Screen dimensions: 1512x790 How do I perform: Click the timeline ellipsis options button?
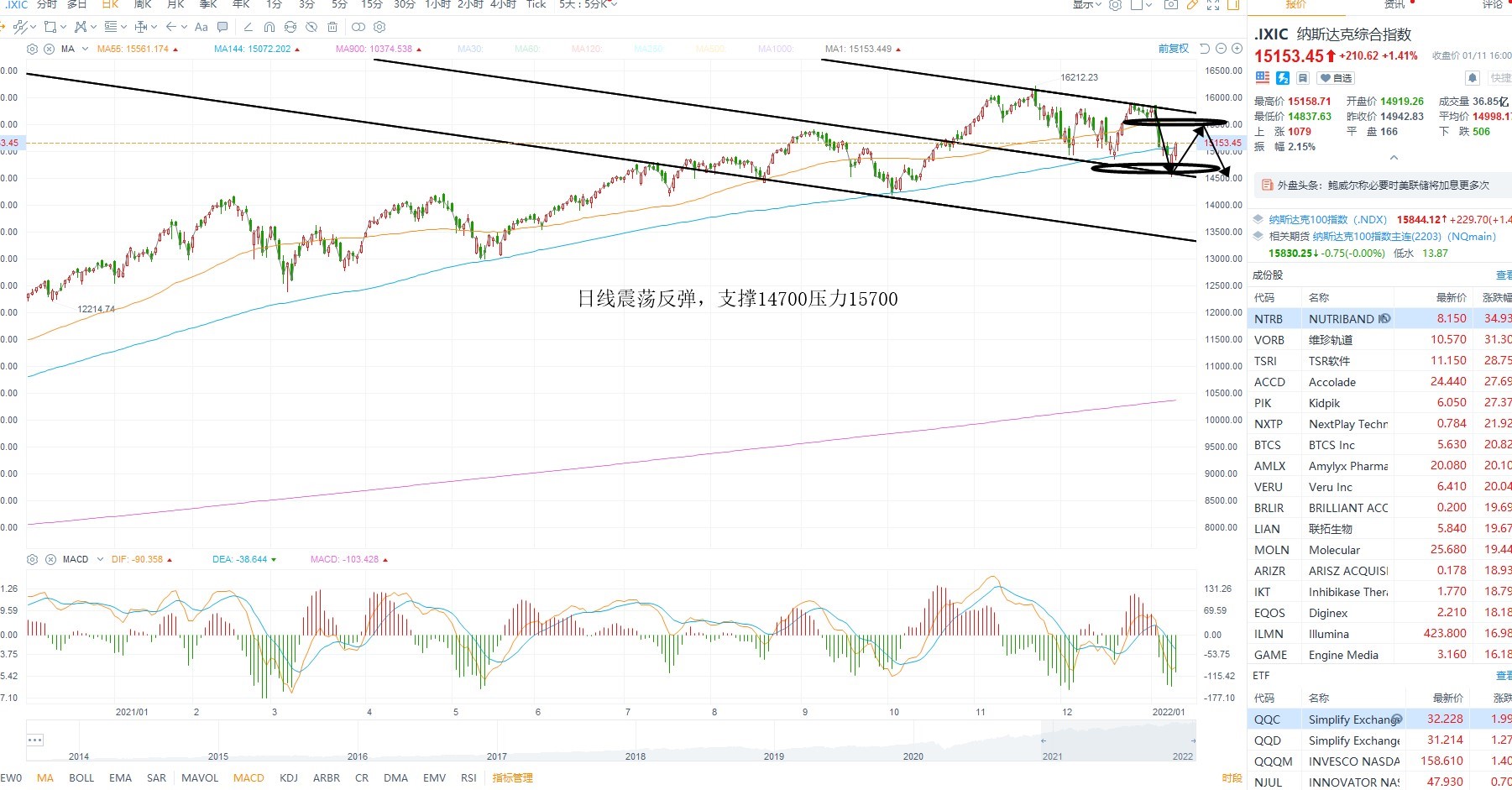(x=34, y=740)
